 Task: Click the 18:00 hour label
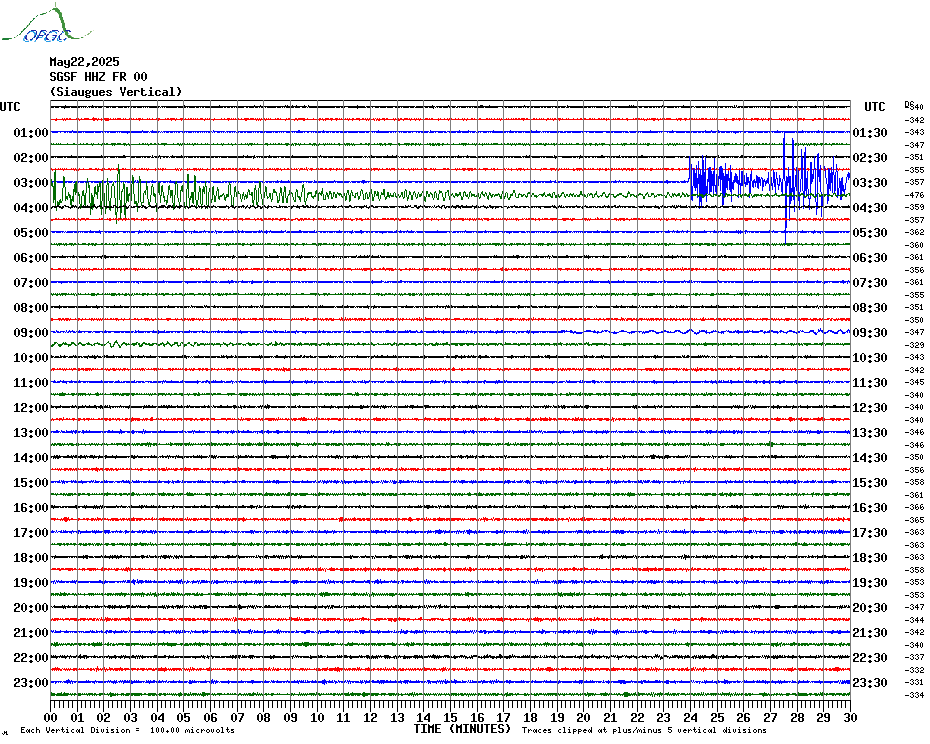[x=31, y=558]
